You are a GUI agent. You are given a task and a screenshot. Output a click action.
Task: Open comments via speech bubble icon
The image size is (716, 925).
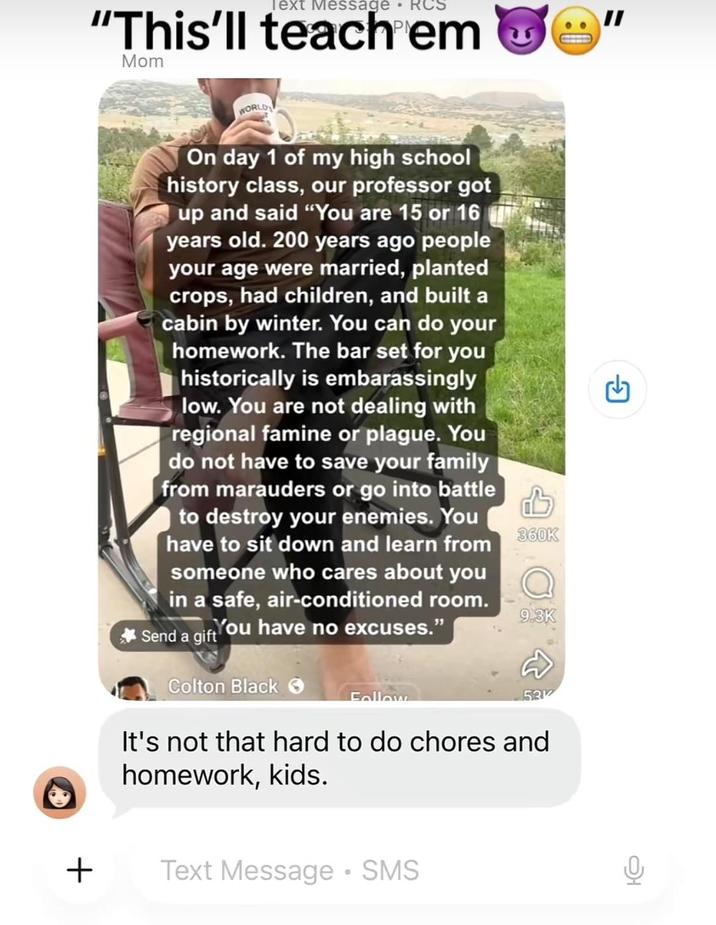click(537, 583)
